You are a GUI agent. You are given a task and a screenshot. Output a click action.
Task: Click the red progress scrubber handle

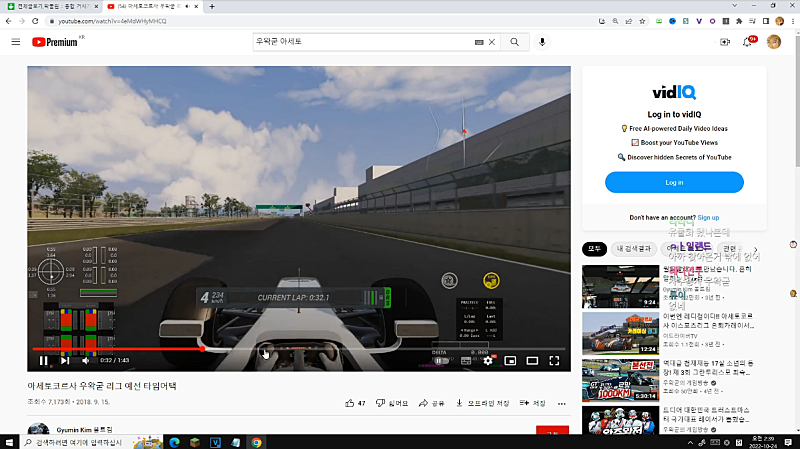pyautogui.click(x=203, y=349)
